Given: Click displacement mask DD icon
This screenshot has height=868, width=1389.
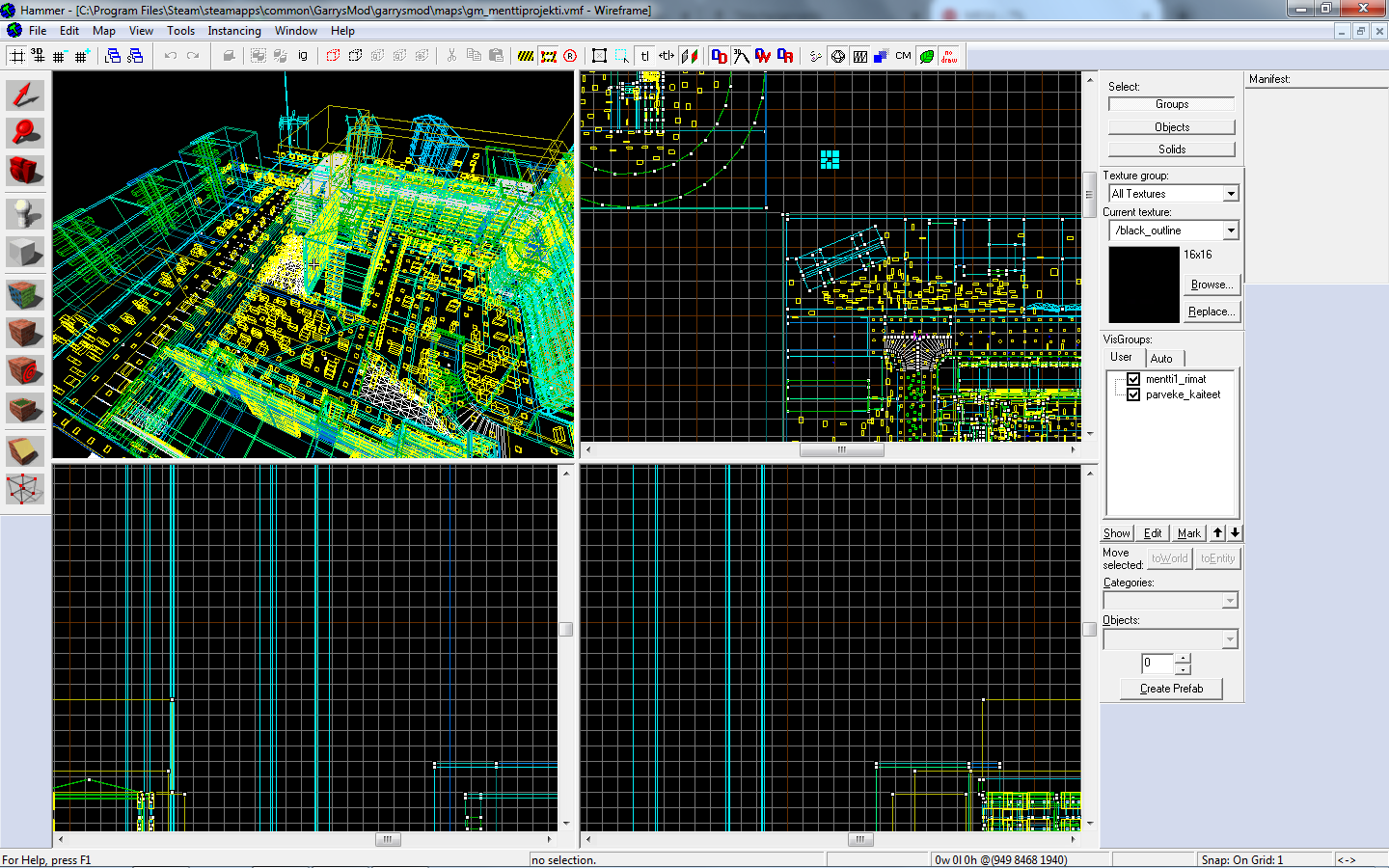Looking at the screenshot, I should point(720,56).
